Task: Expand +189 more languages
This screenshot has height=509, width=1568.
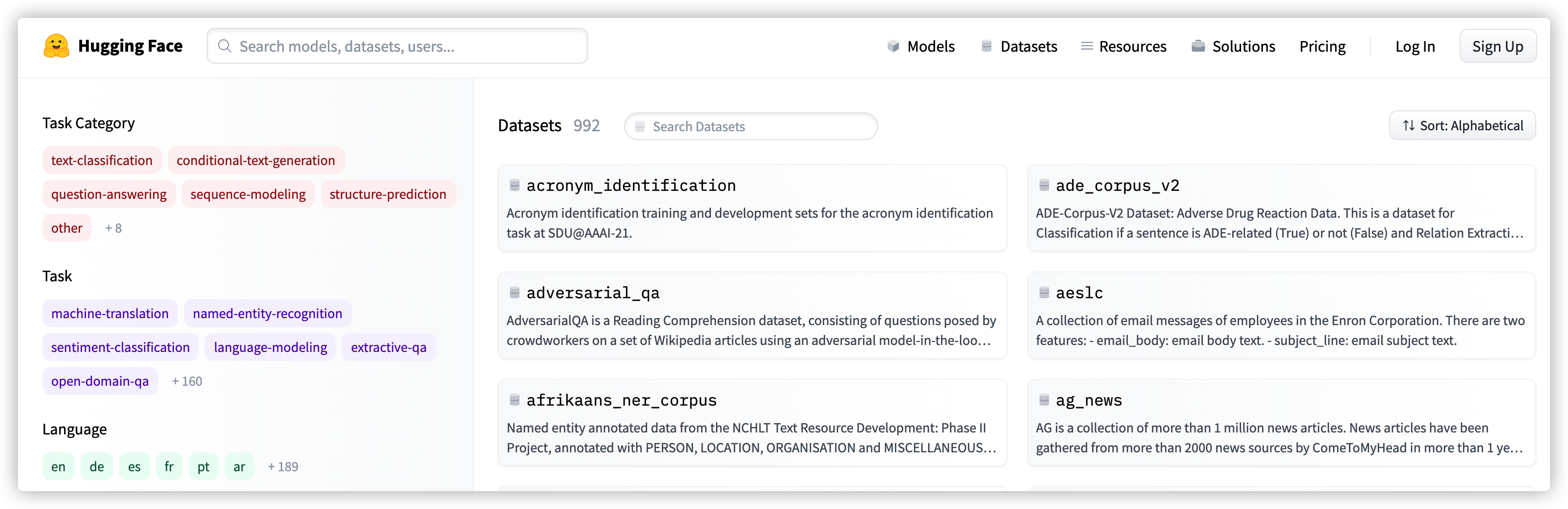Action: point(283,466)
